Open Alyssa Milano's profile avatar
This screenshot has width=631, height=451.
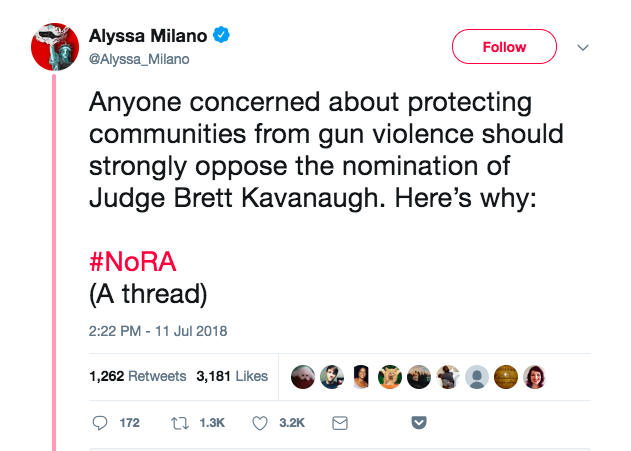pos(55,46)
